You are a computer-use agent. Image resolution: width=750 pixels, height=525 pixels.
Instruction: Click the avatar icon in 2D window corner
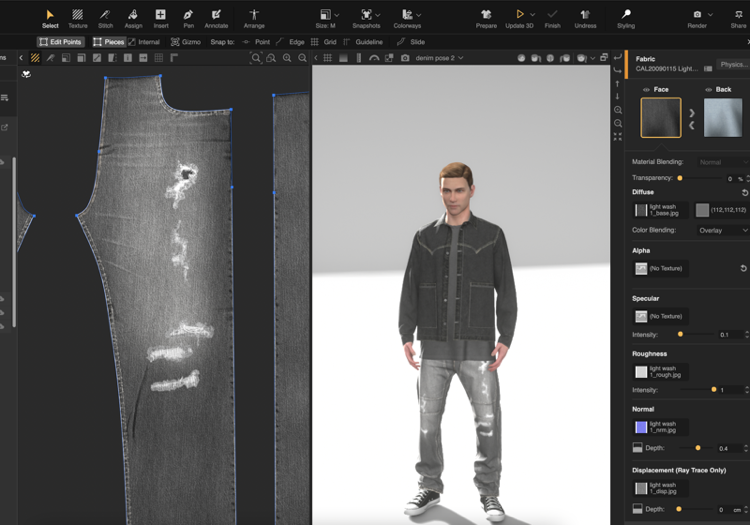pos(26,74)
